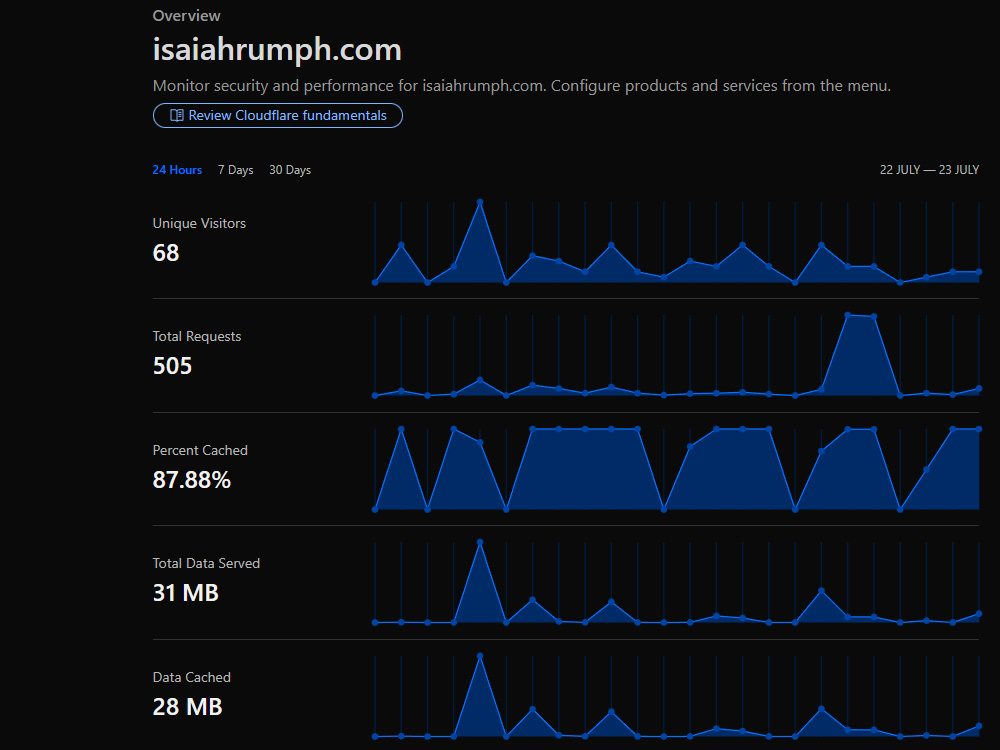Click the Review Cloudflare fundamentals button
The image size is (1000, 750).
[277, 115]
